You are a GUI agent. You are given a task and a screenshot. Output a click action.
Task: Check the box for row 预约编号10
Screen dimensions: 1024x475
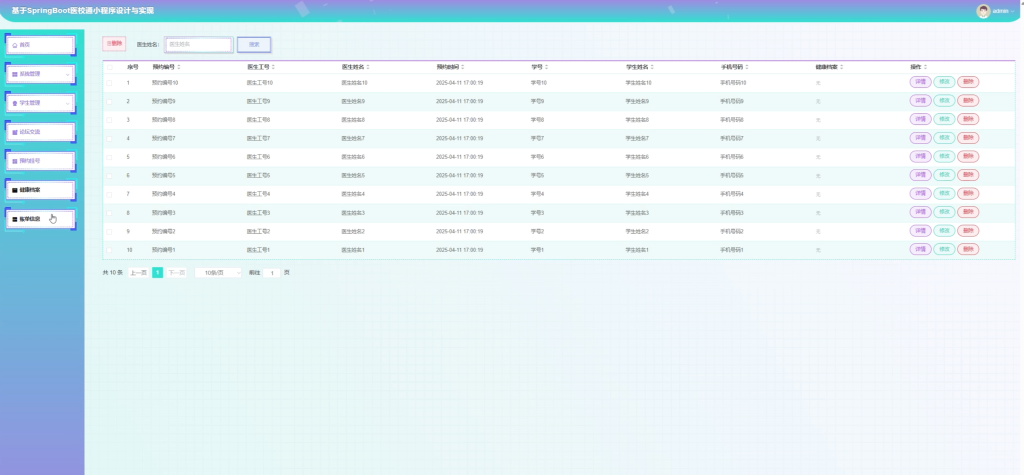(110, 83)
